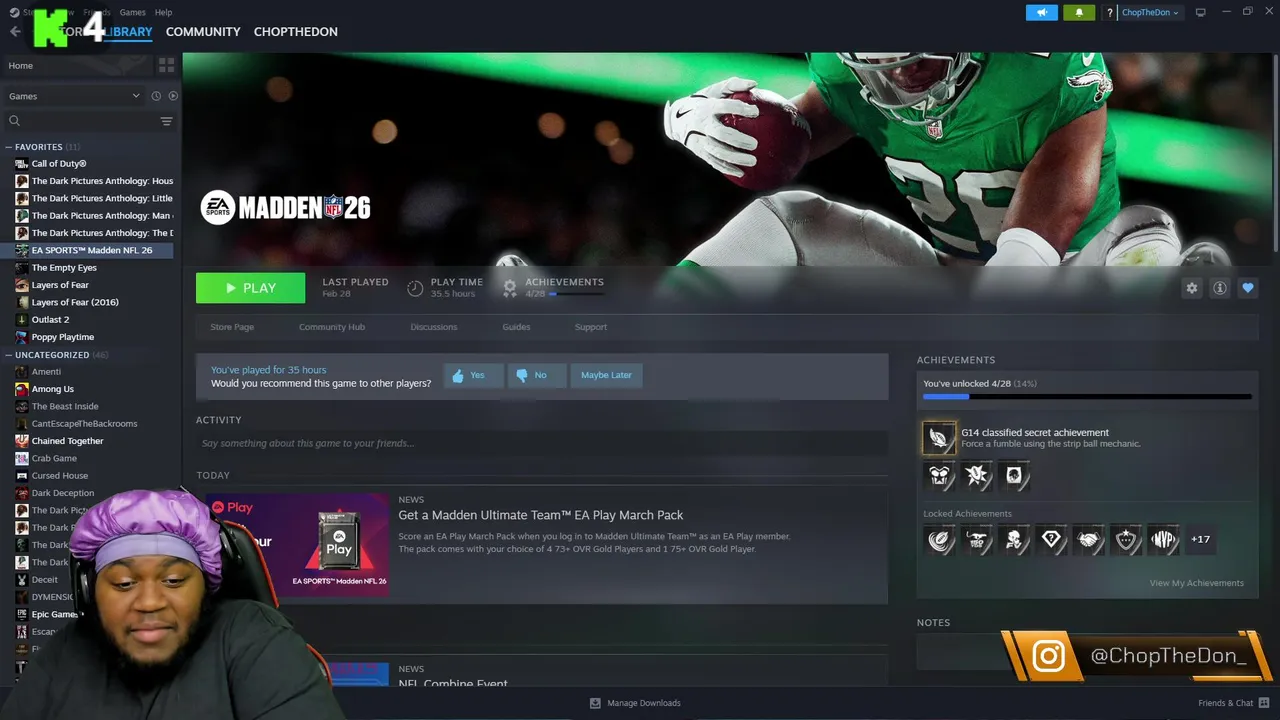Open the Community Hub link
1280x720 pixels.
[x=332, y=327]
